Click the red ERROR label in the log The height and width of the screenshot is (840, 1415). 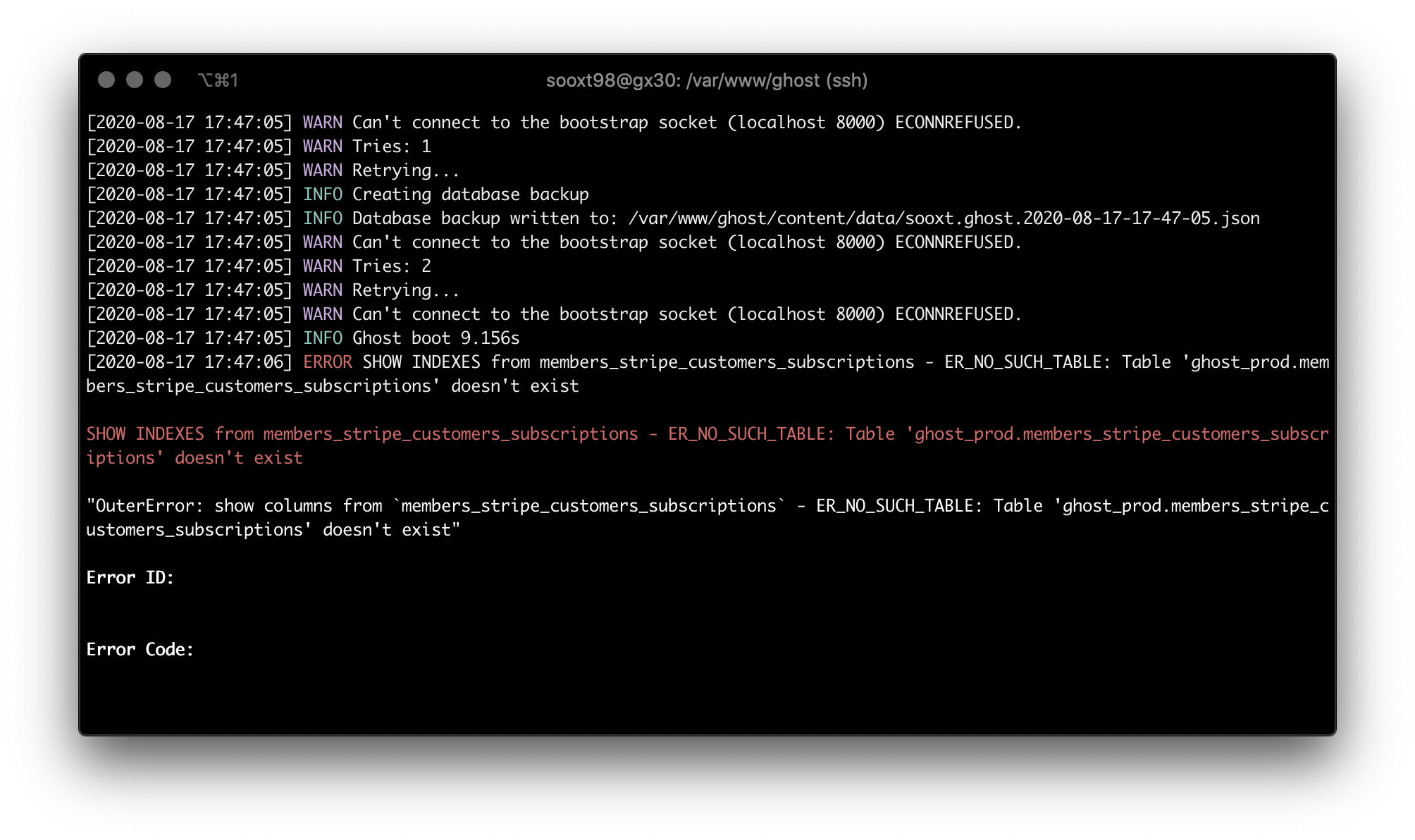click(x=327, y=362)
